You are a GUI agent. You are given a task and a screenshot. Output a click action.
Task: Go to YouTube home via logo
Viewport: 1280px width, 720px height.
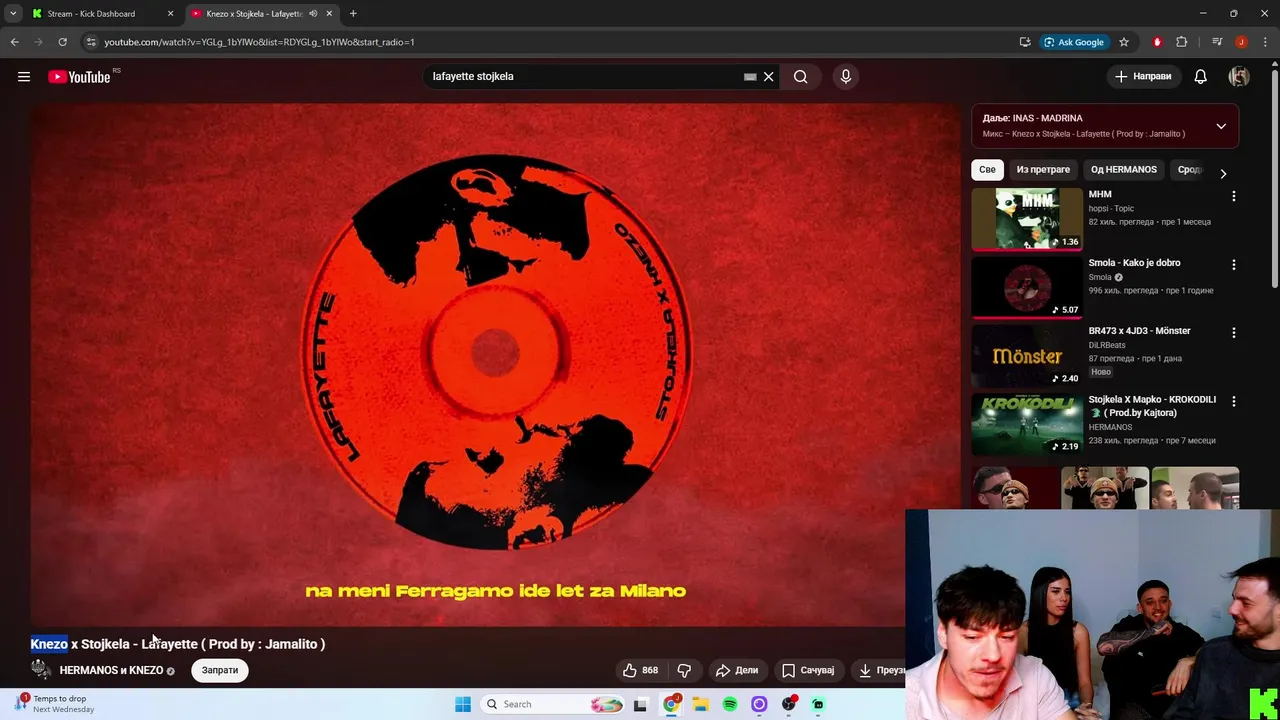pyautogui.click(x=79, y=77)
